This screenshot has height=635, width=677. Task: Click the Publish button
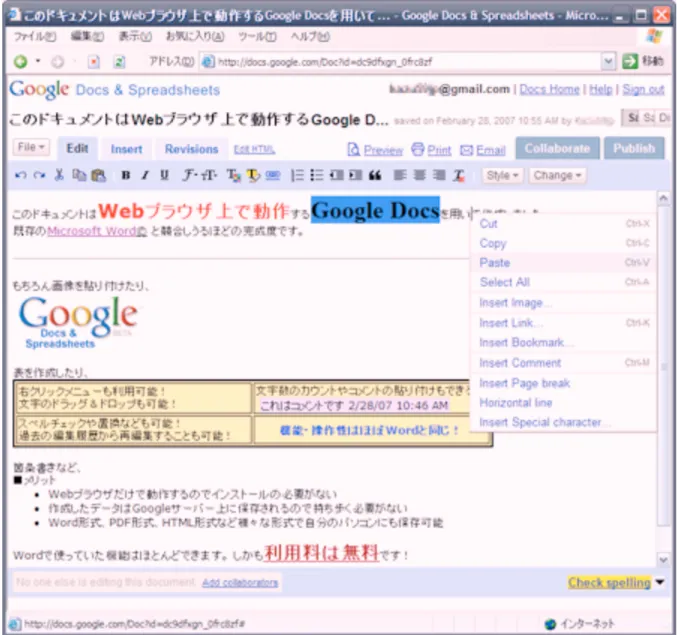(634, 148)
